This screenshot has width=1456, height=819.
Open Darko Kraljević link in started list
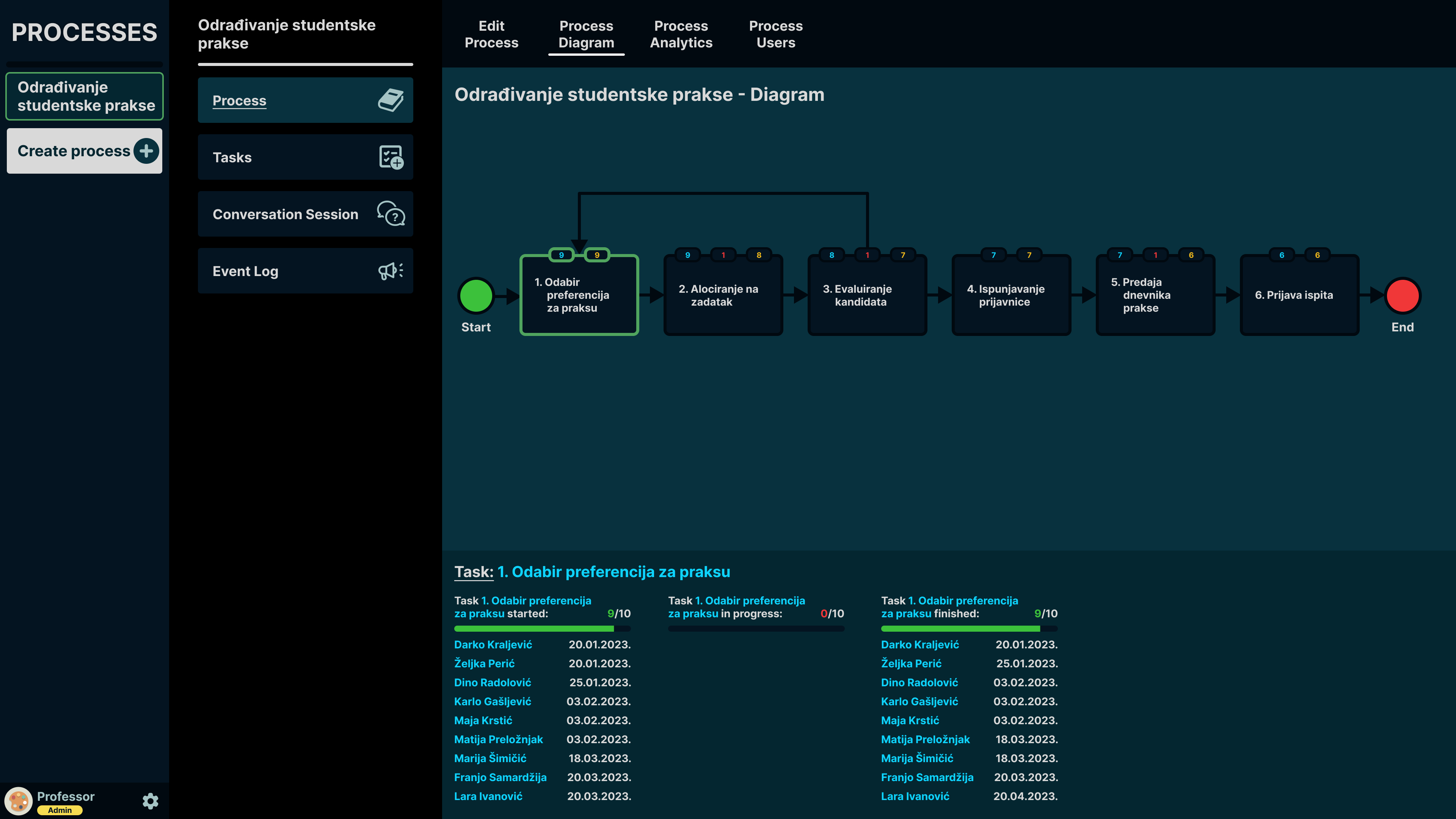(493, 644)
